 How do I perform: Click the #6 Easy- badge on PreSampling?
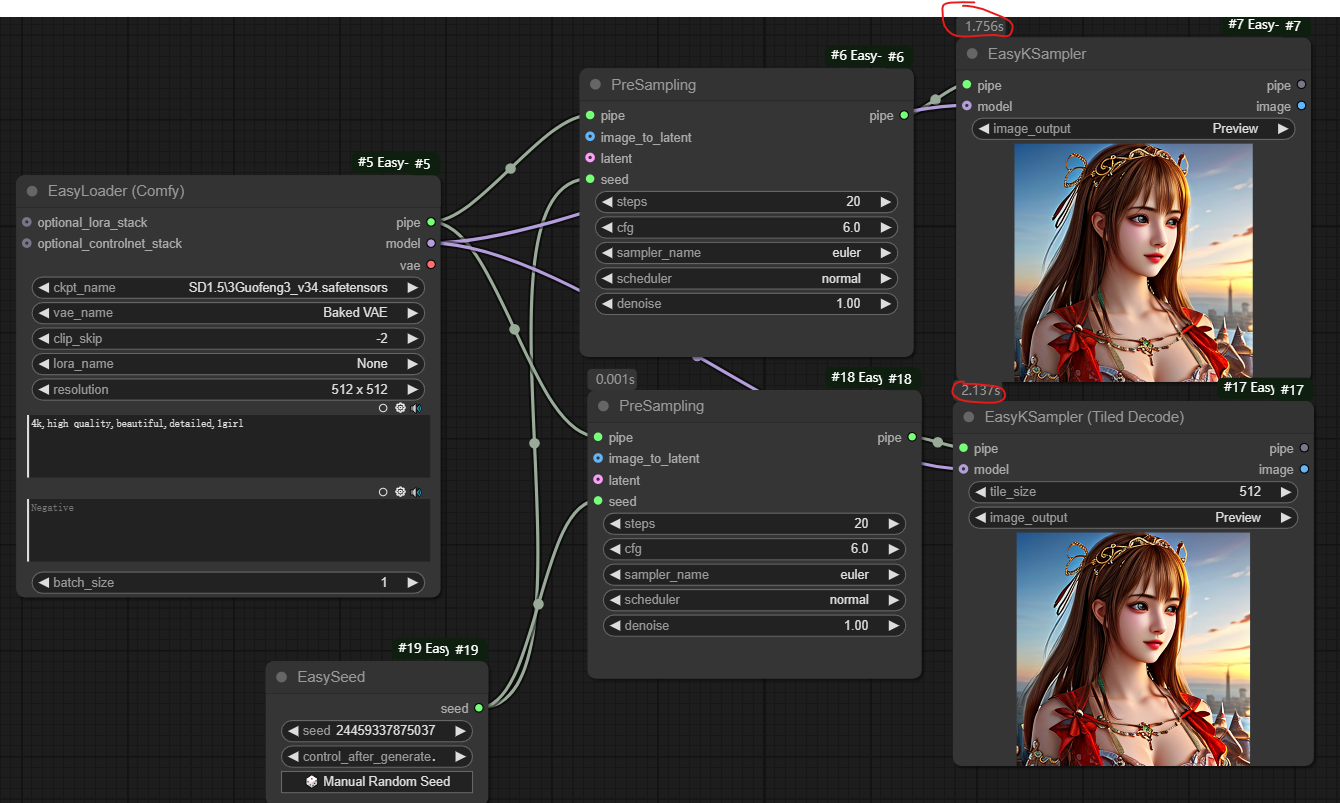854,56
